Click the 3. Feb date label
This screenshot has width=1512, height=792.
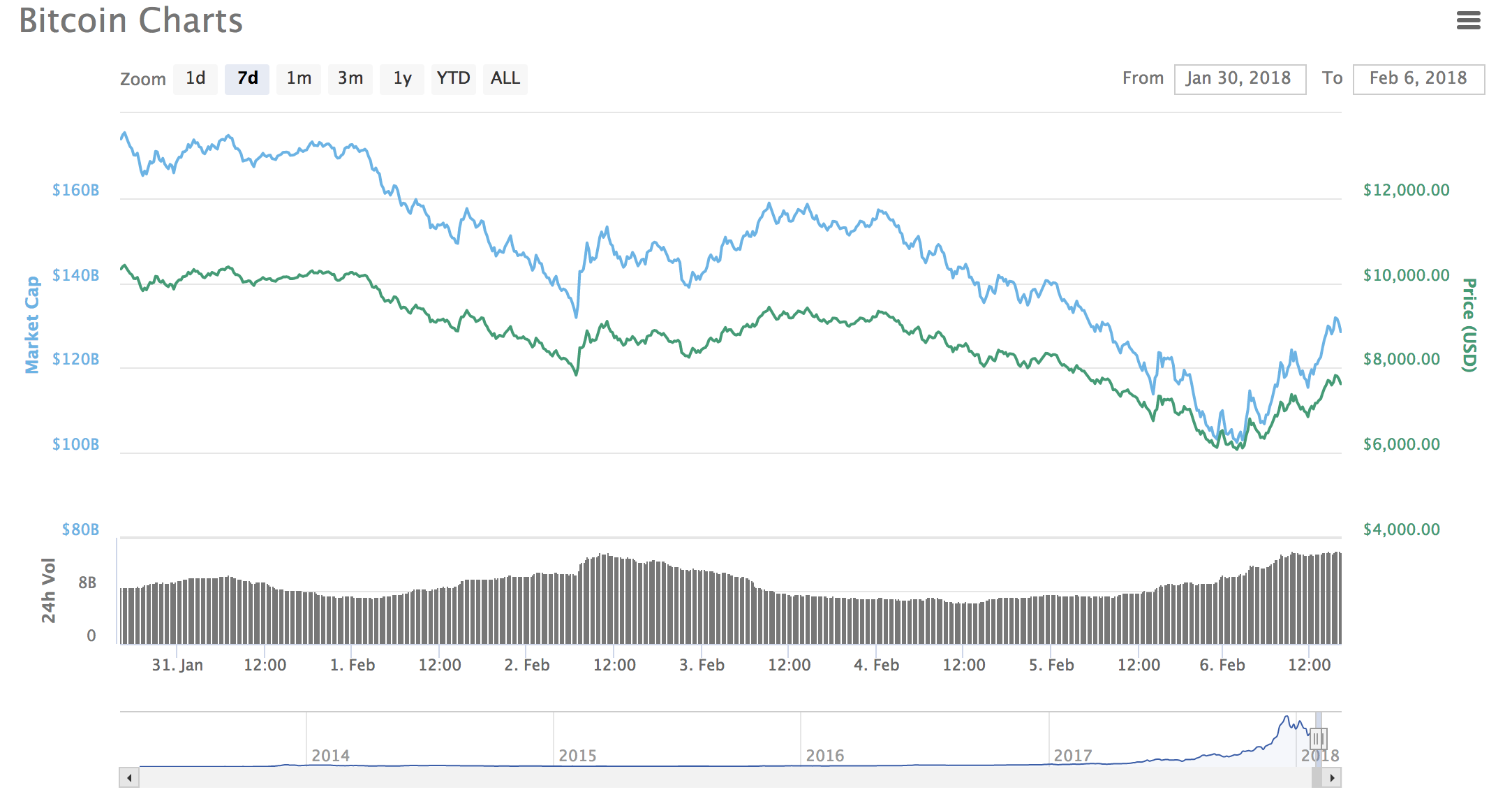702,665
